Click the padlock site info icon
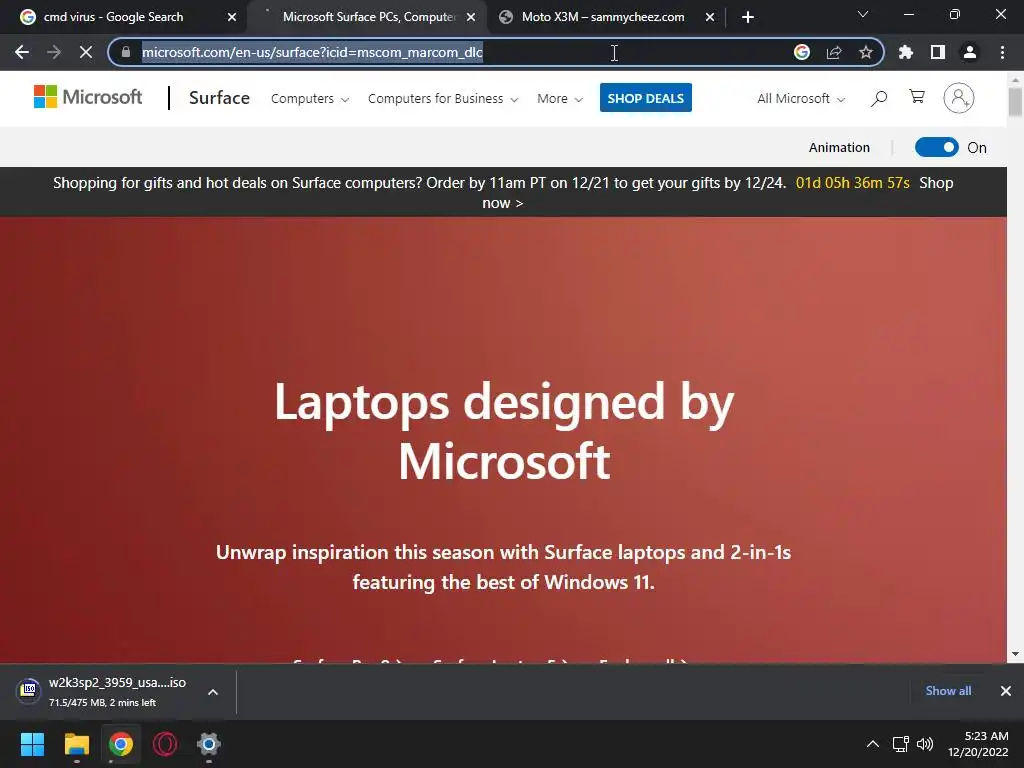The width and height of the screenshot is (1024, 768). click(126, 52)
